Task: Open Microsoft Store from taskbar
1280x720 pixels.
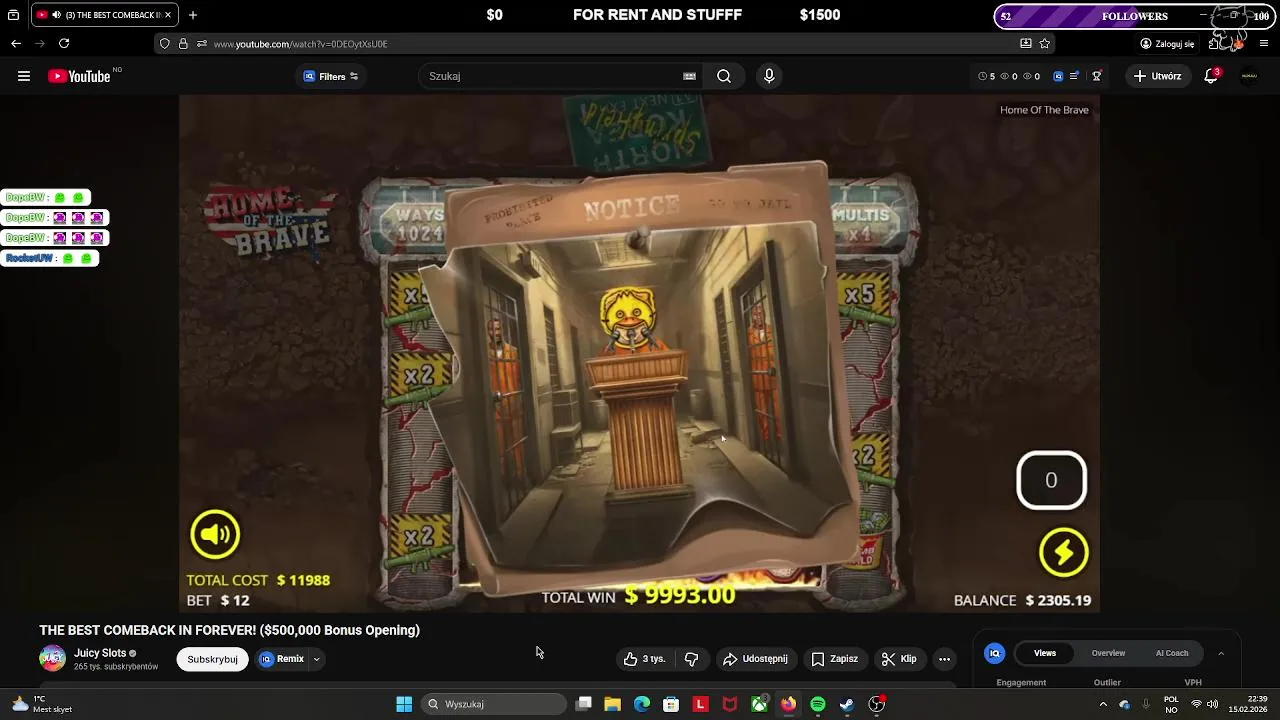Action: 671,704
